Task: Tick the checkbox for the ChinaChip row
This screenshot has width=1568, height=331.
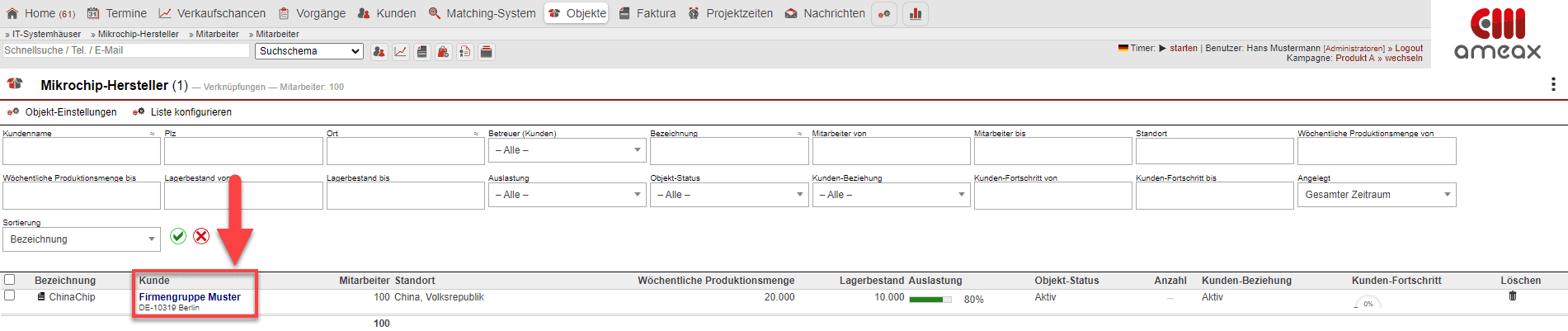Action: coord(10,296)
